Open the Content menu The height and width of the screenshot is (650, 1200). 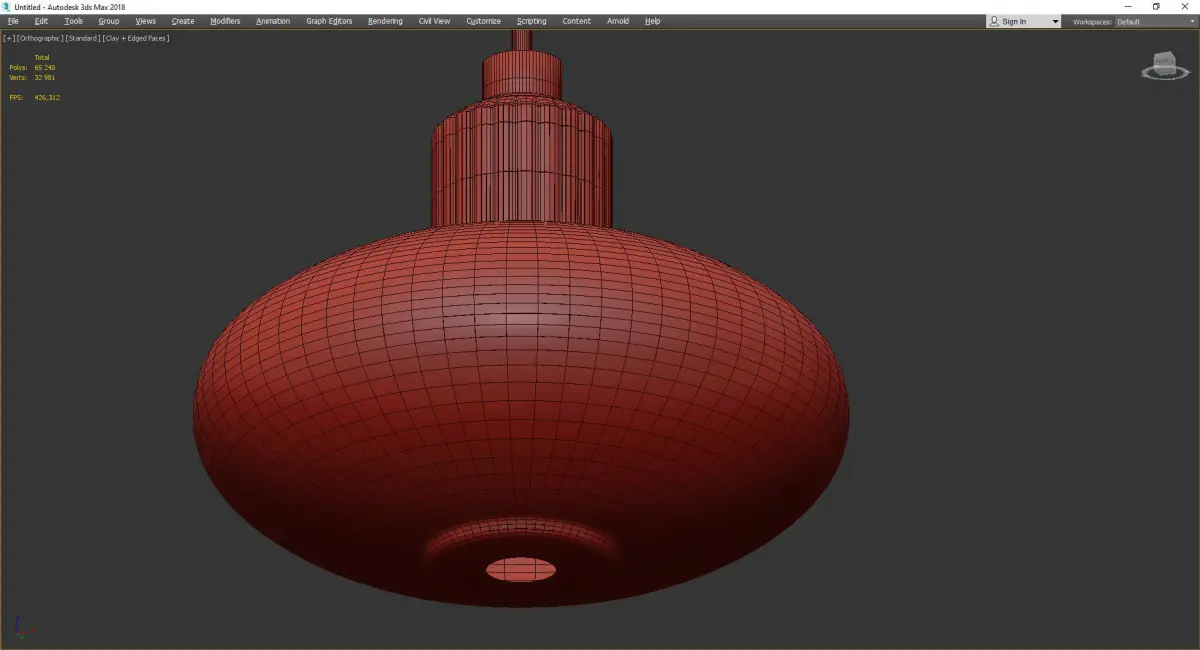[577, 21]
